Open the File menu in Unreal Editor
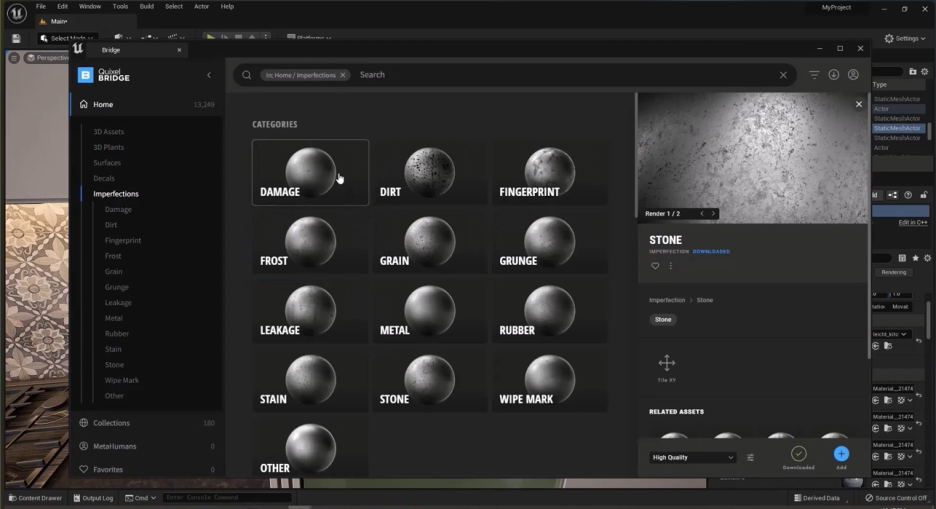Image resolution: width=936 pixels, height=509 pixels. [41, 7]
